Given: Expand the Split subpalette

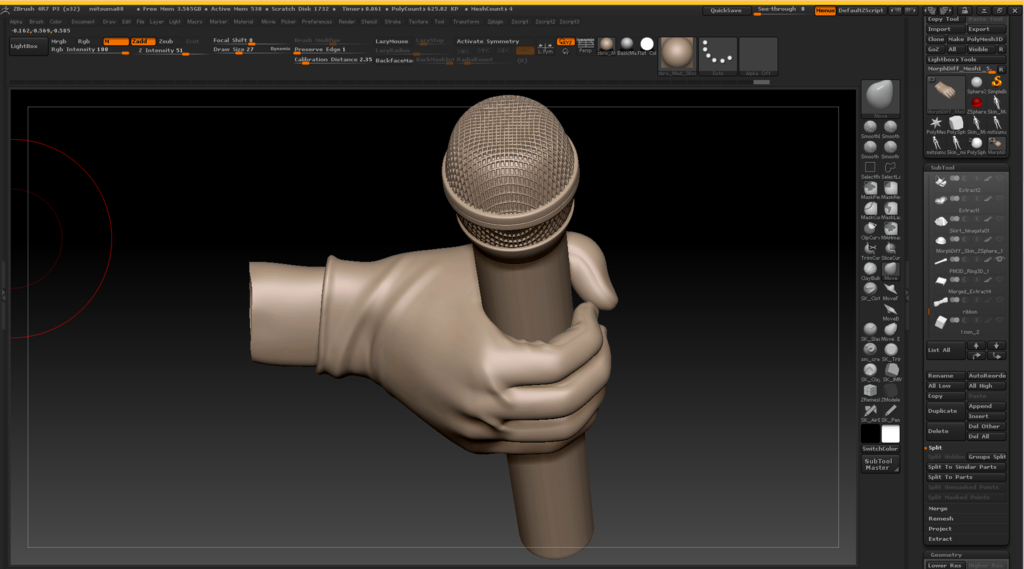Looking at the screenshot, I should point(935,448).
